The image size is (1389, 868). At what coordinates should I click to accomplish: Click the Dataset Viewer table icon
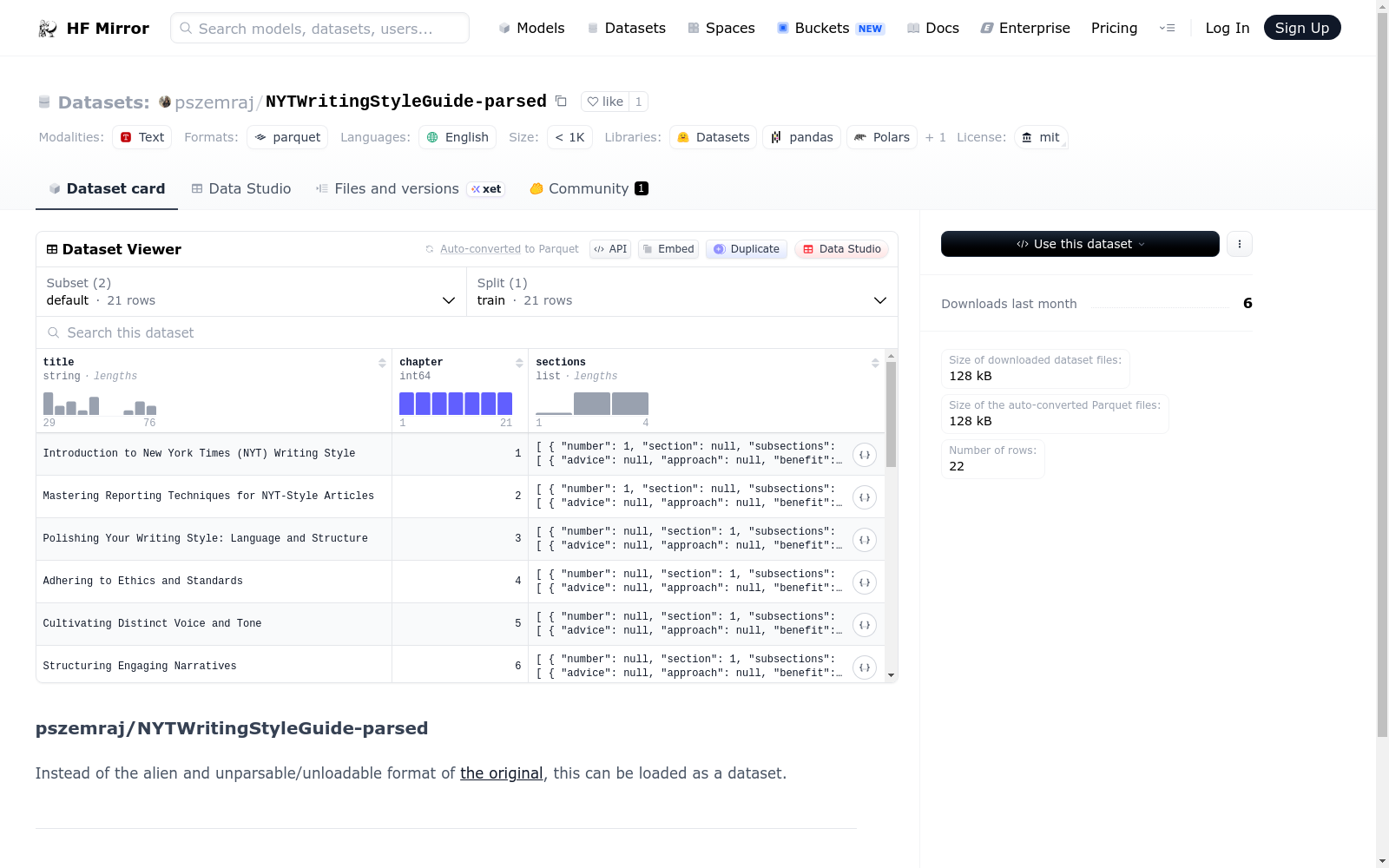52,249
